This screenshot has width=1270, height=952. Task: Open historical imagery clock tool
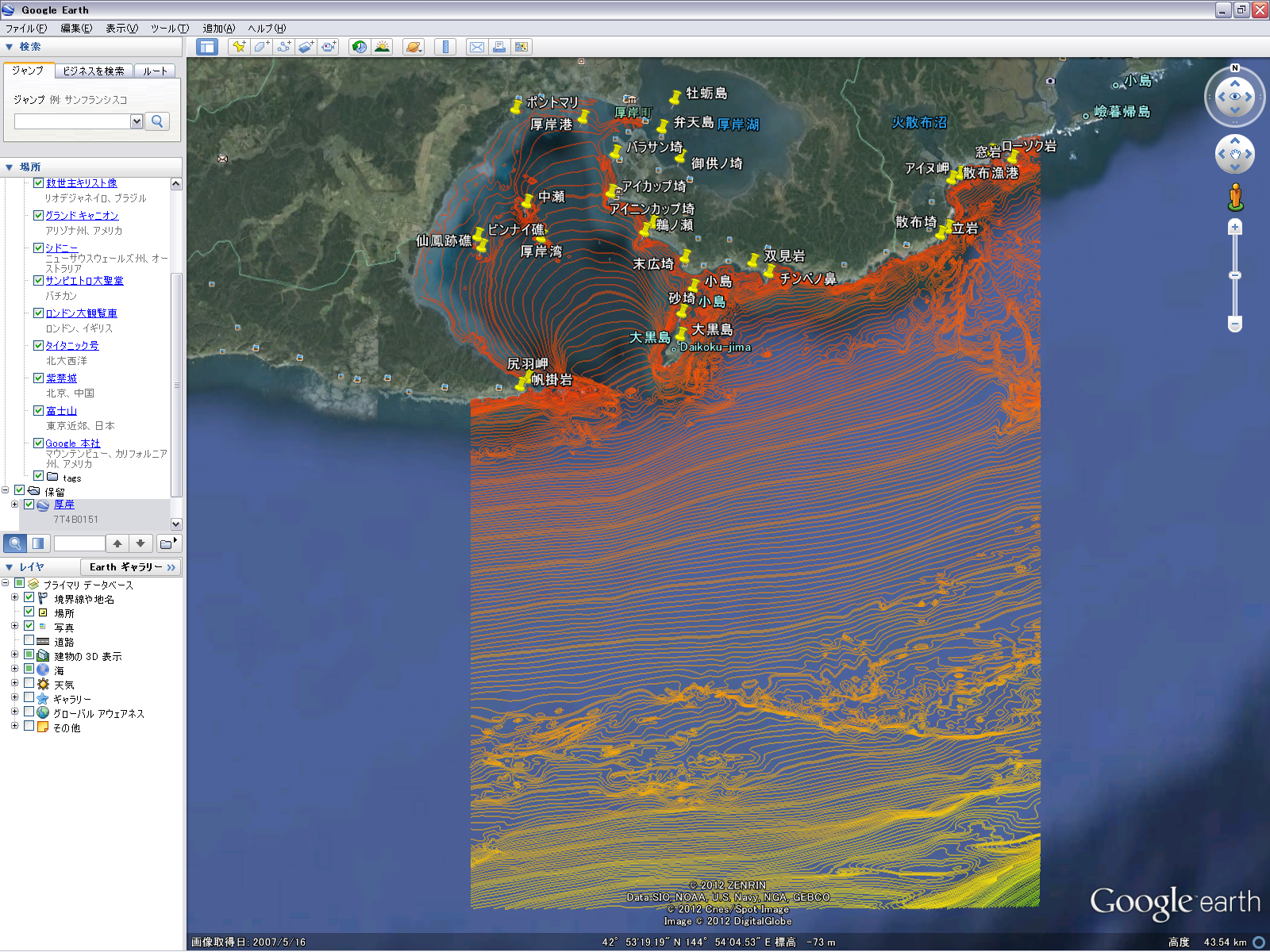[x=360, y=47]
